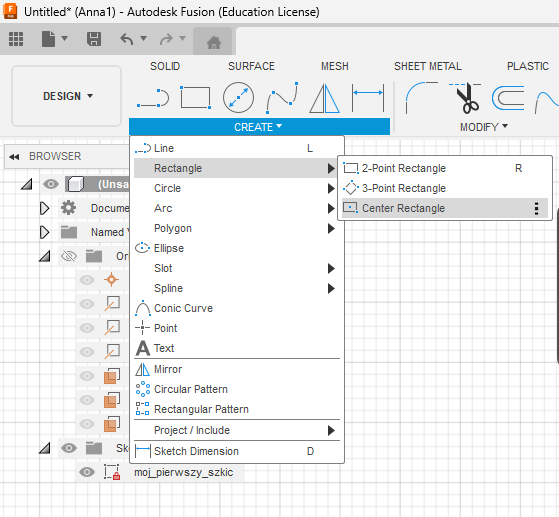Open the Data Panel grid icon
Screen dimensions: 559x517
16,39
